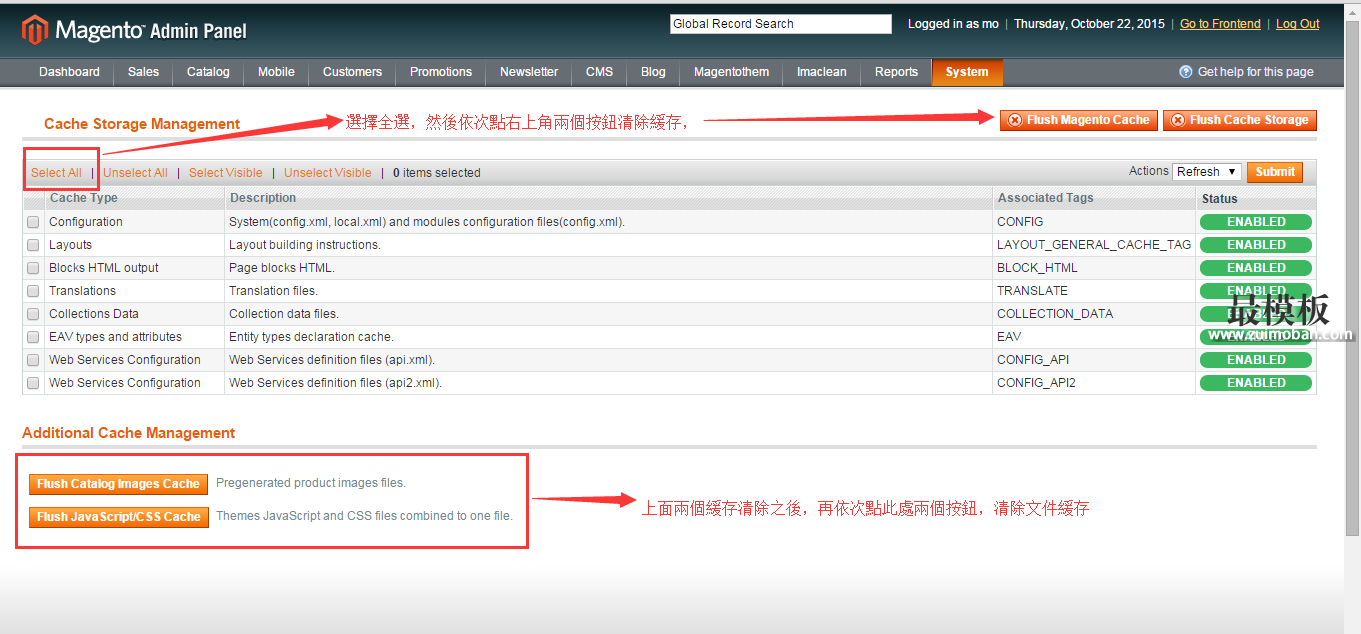Navigate to the Blog menu
The height and width of the screenshot is (634, 1361).
coord(653,72)
